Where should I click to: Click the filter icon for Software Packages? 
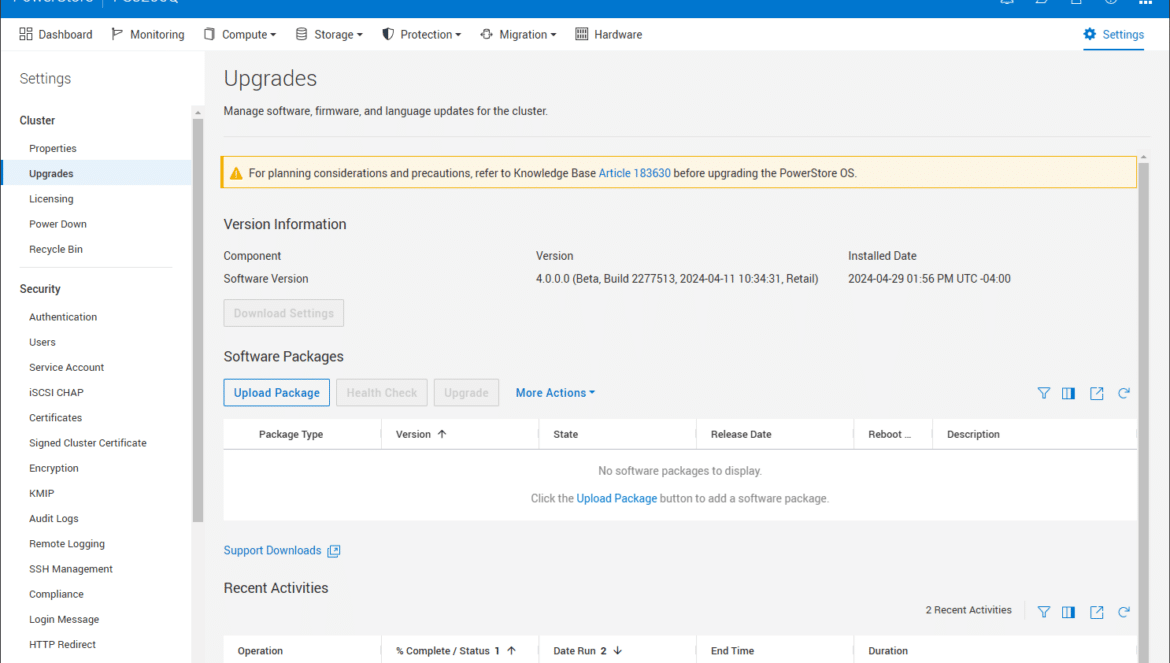1044,393
